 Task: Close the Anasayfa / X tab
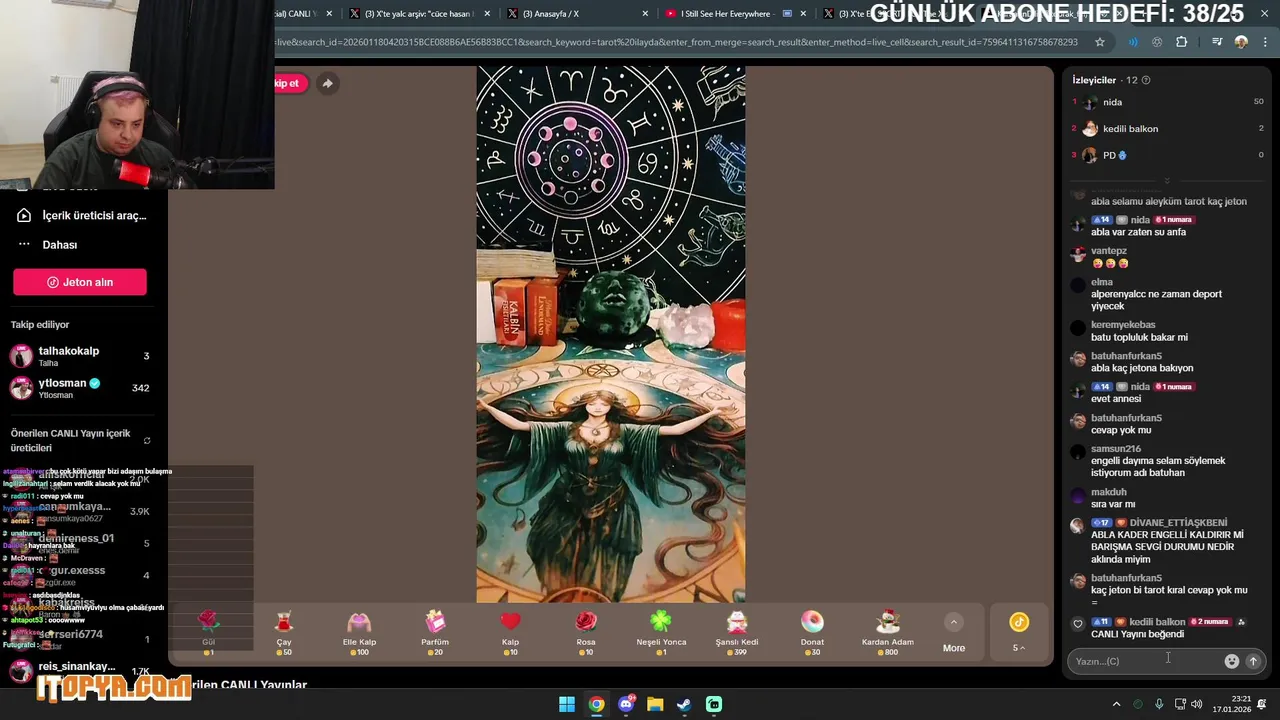[x=645, y=14]
